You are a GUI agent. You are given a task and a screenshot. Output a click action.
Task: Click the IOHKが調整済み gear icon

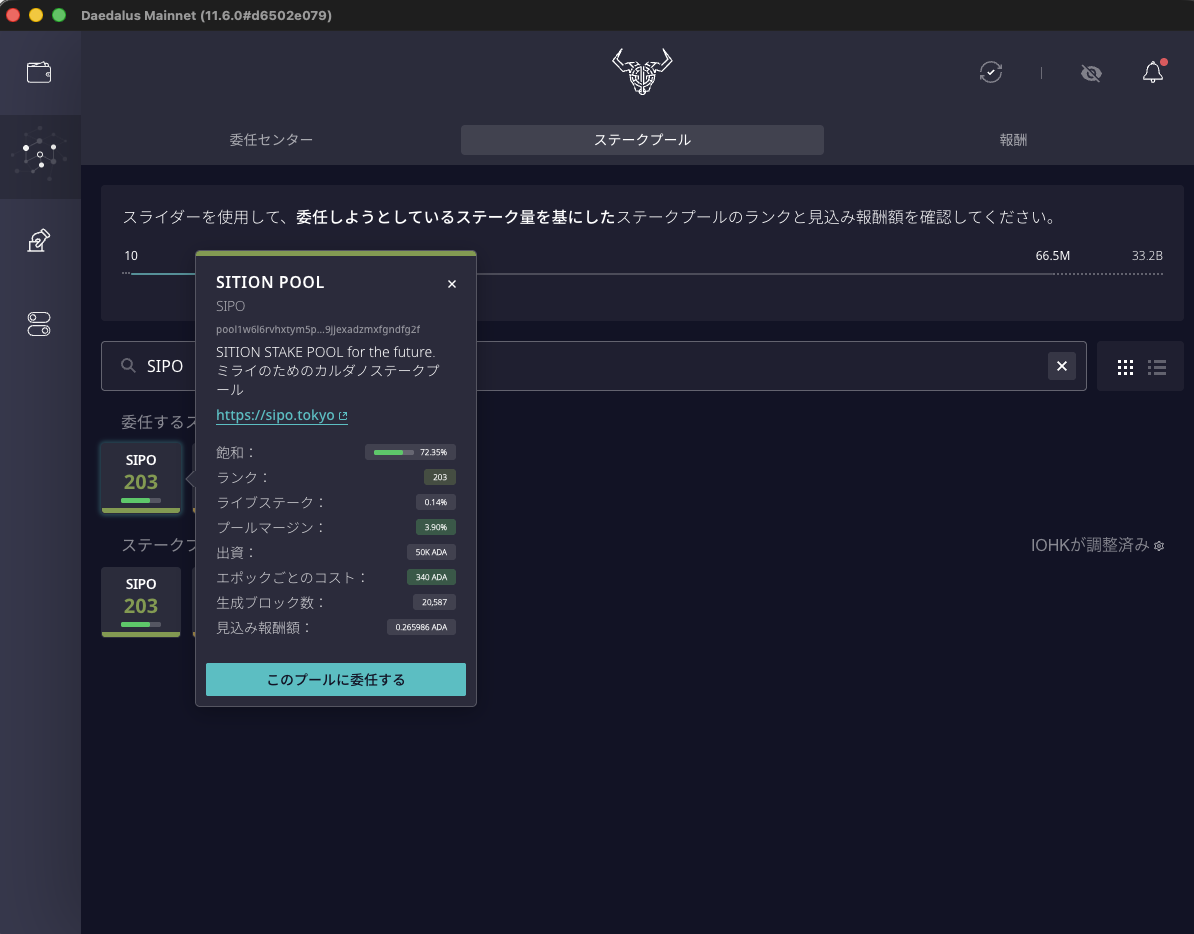[x=1159, y=546]
